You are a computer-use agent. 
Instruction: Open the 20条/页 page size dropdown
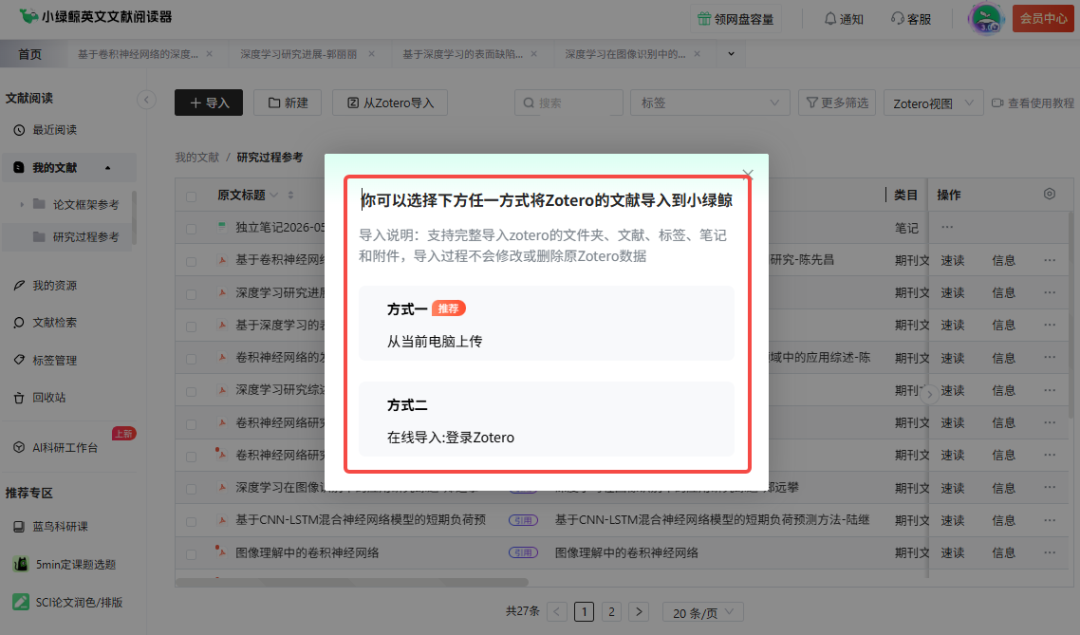[703, 612]
